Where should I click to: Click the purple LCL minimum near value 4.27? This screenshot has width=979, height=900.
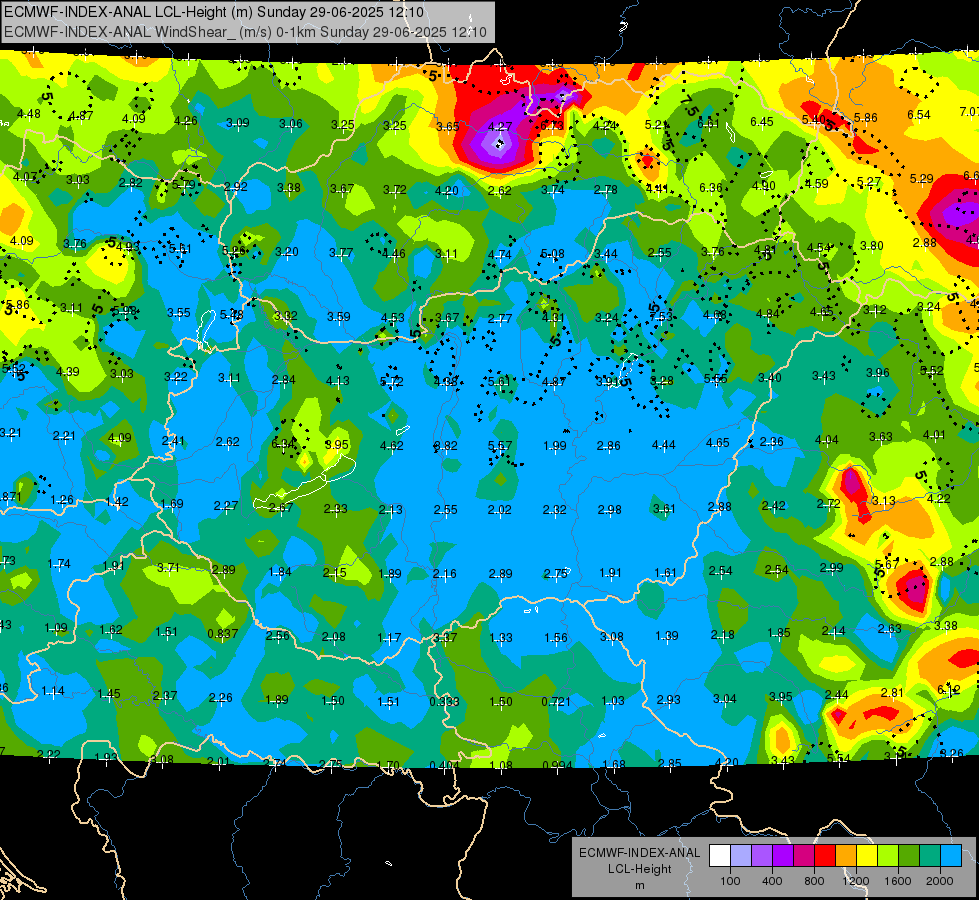[499, 145]
